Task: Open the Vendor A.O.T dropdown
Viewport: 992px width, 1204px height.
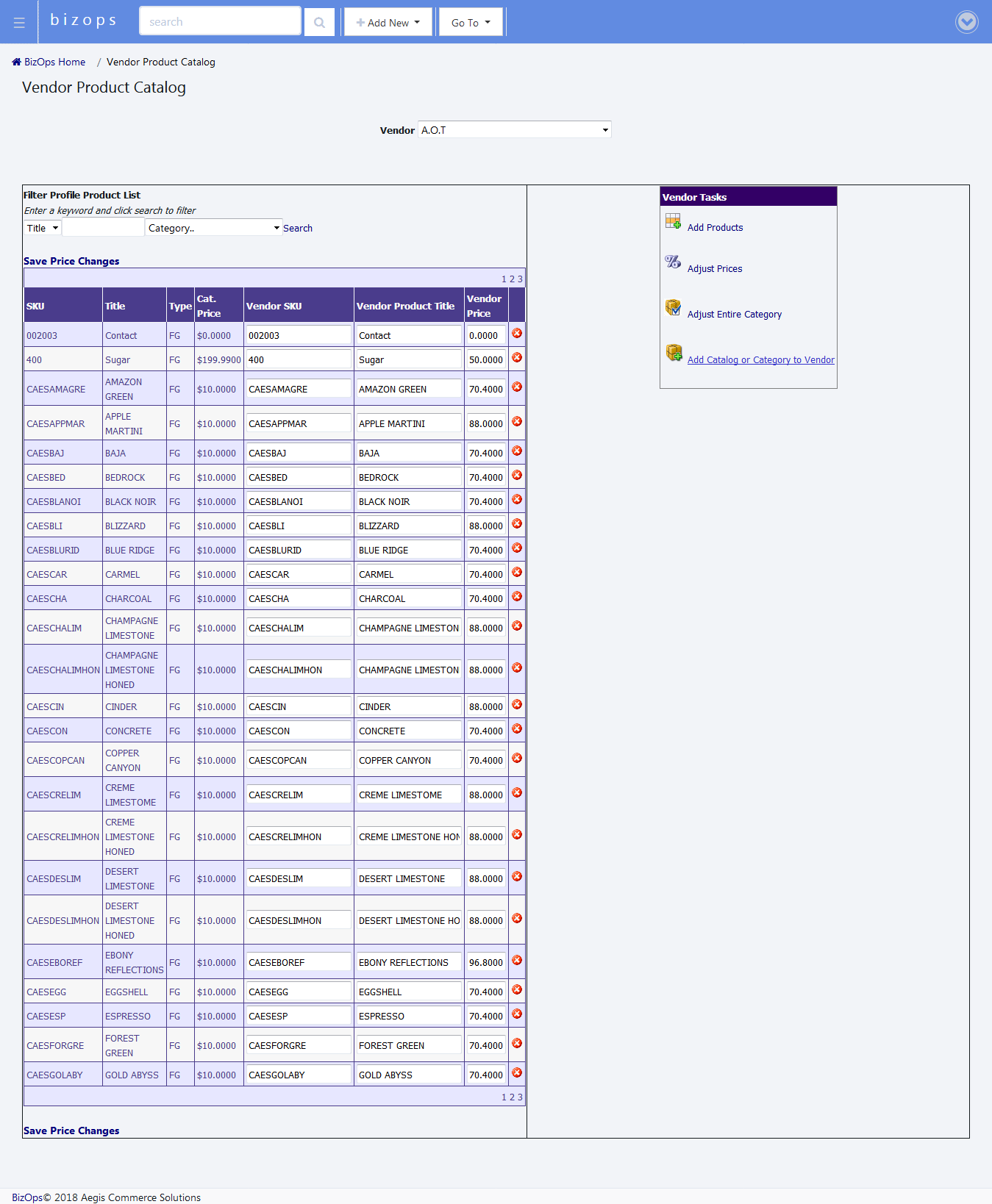Action: 514,130
